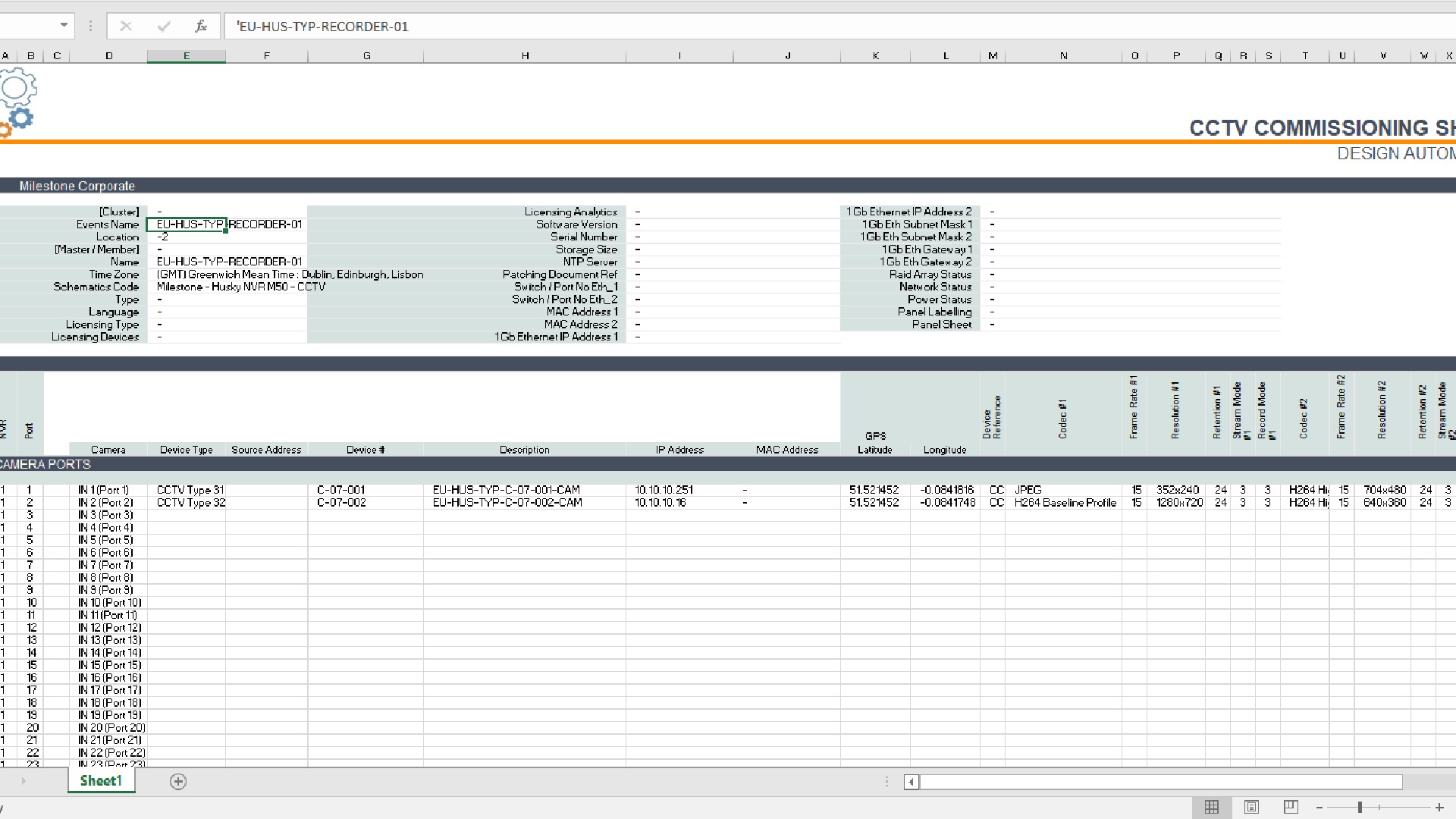
Task: Select the 'Raid Array Status' label cell
Action: (930, 275)
